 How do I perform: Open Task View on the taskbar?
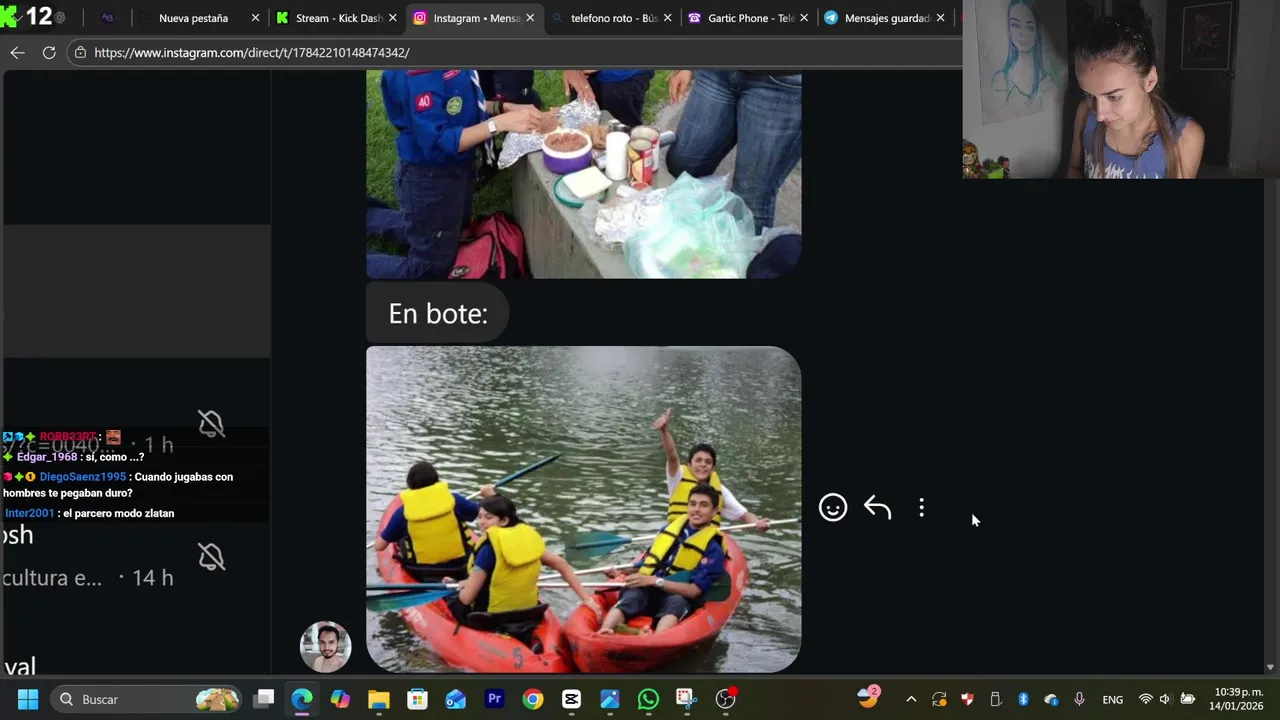point(264,699)
